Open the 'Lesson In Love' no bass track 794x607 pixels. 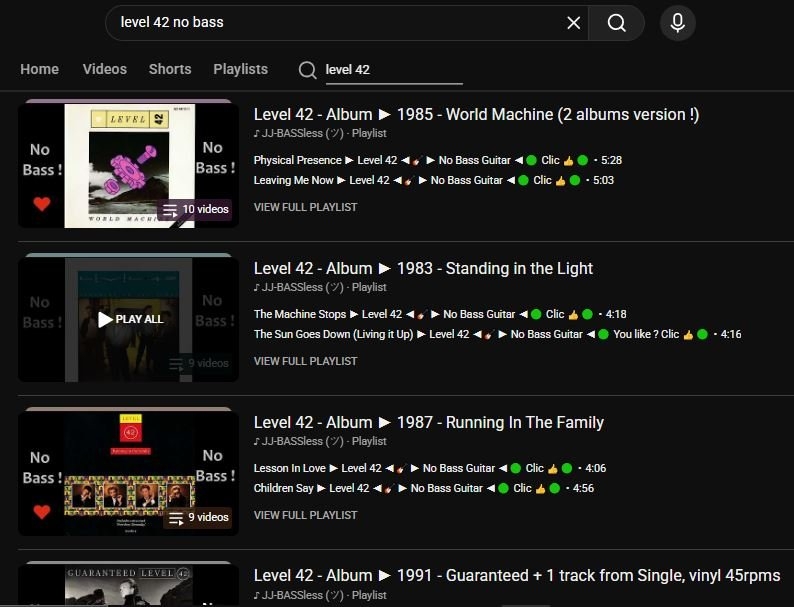click(429, 468)
